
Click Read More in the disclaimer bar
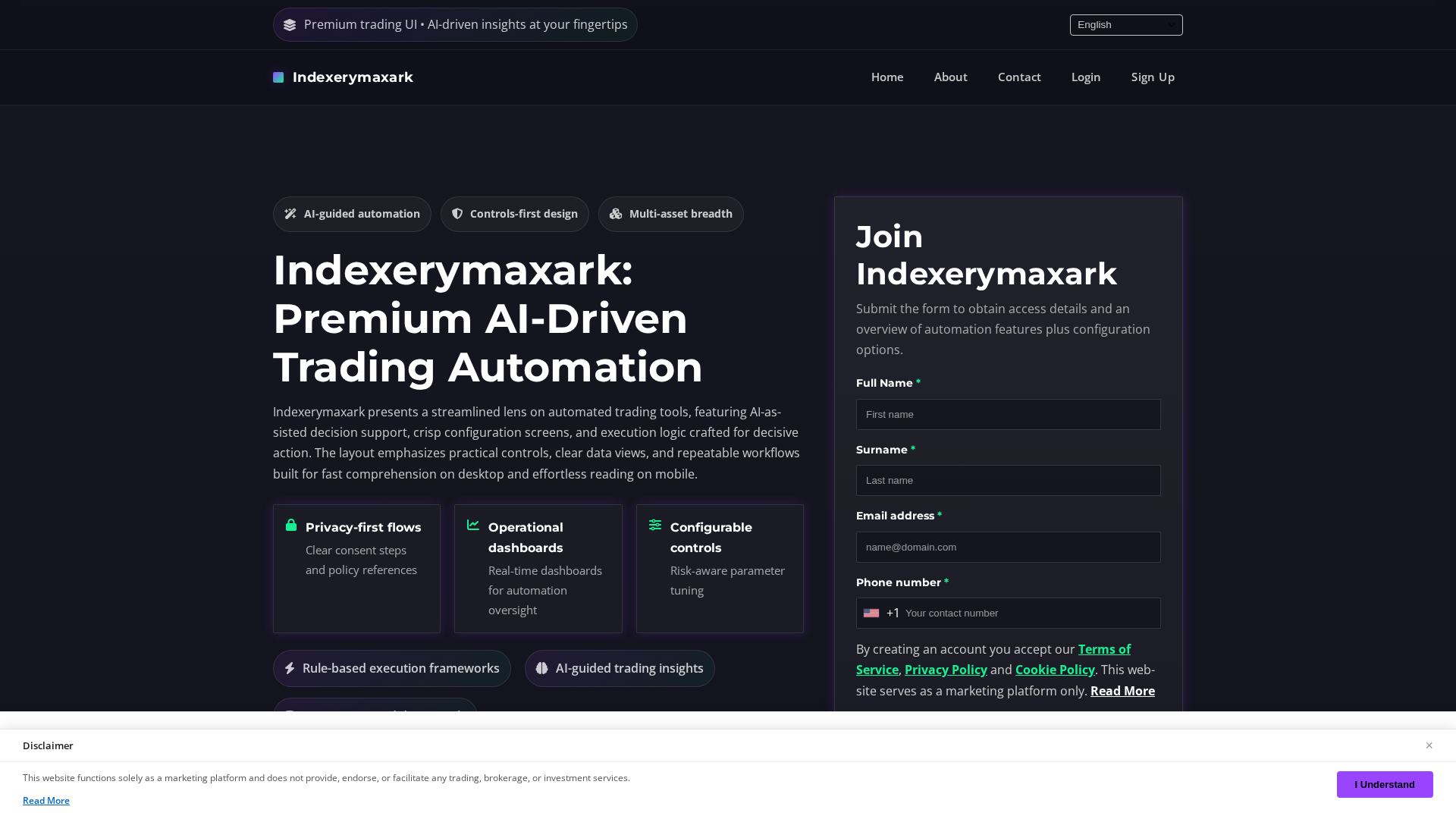pos(46,801)
